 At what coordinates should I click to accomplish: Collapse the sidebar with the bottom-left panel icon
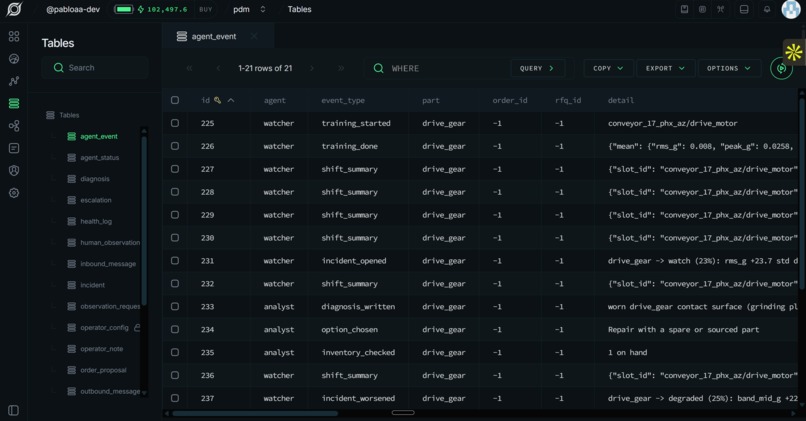point(14,410)
